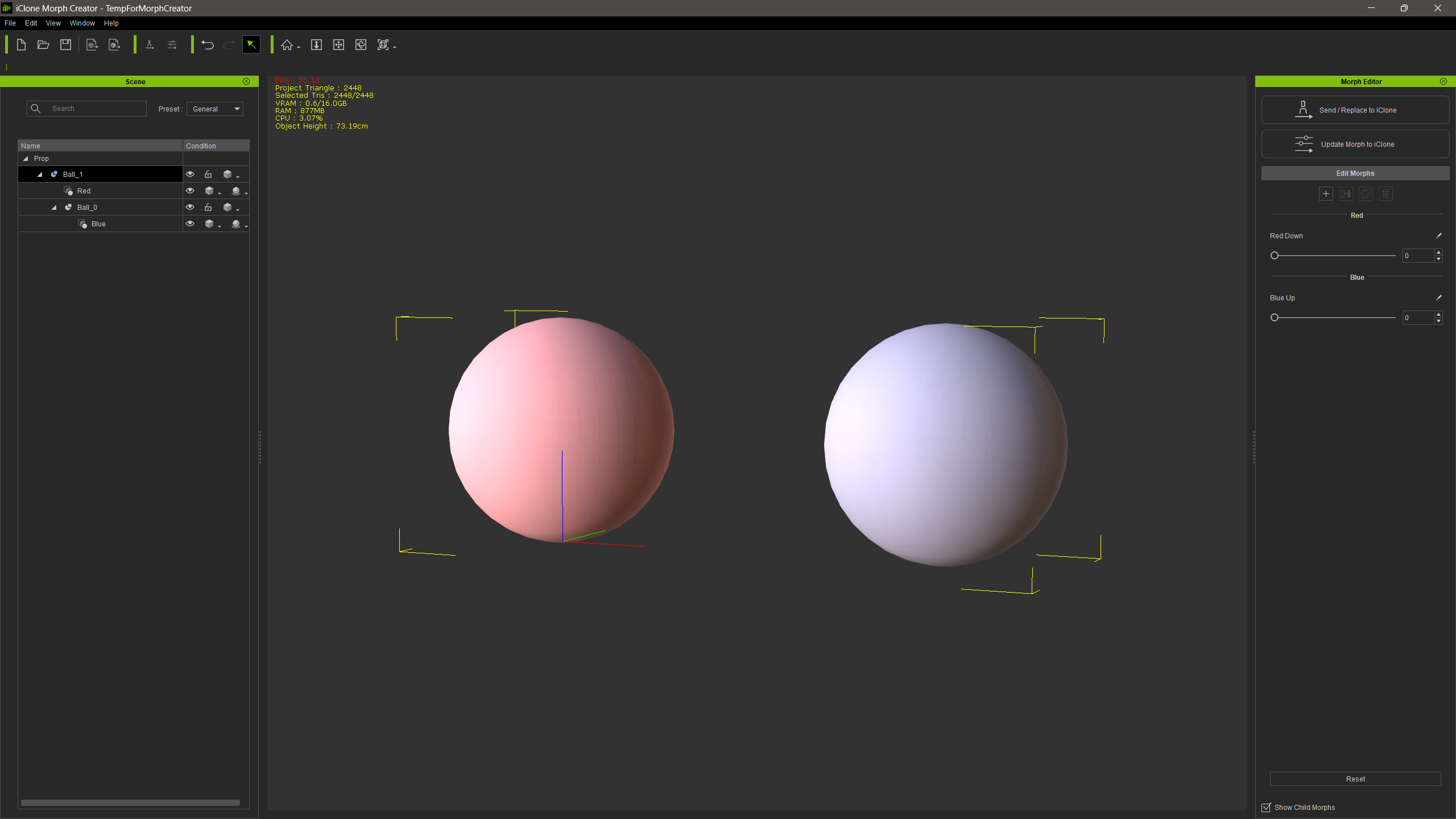Collapse the Prop tree root
The height and width of the screenshot is (819, 1456).
[26, 159]
